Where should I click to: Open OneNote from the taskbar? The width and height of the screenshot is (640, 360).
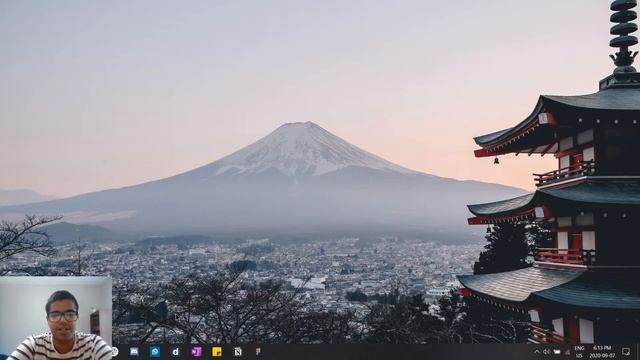[x=196, y=351]
